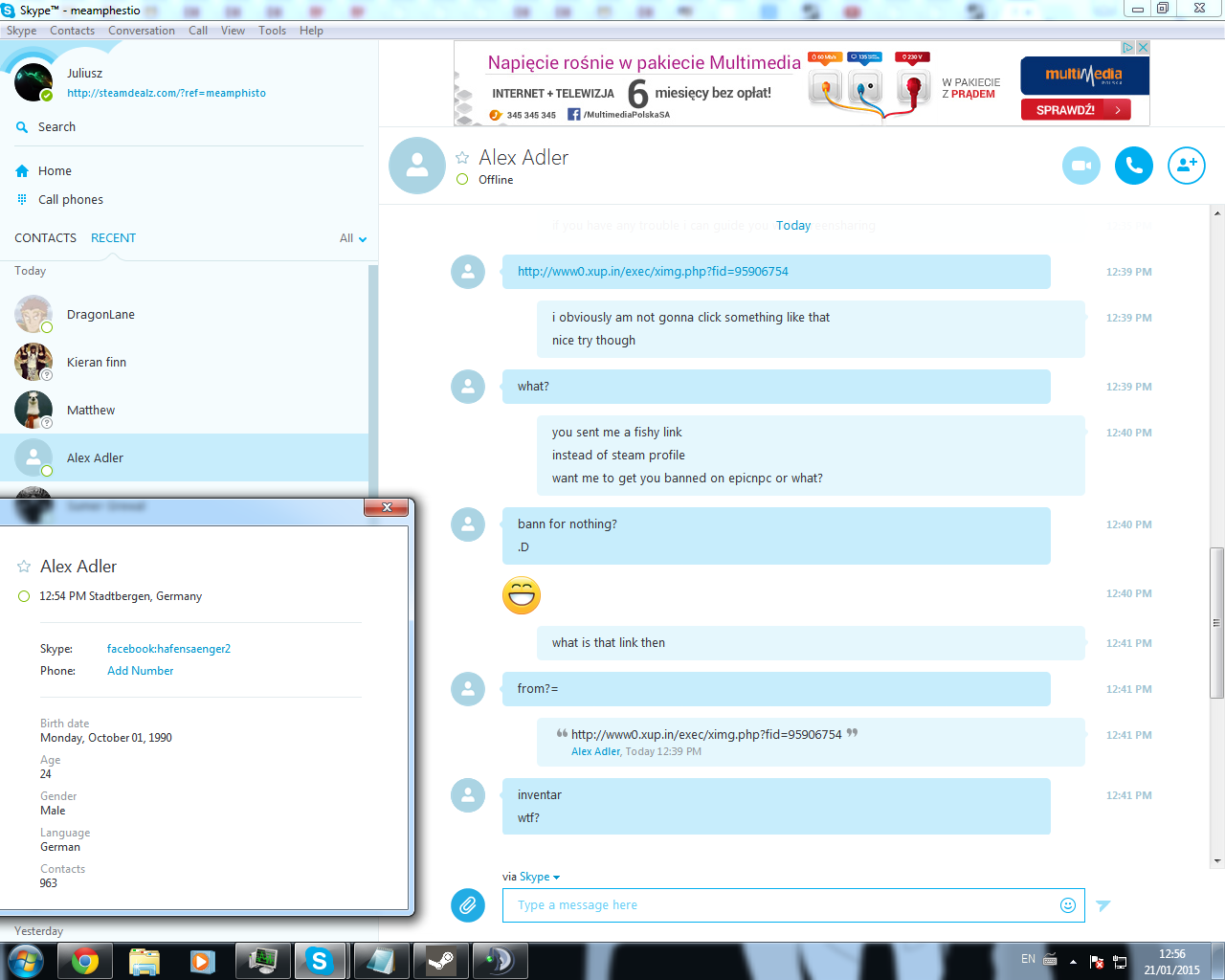This screenshot has height=980, width=1225.
Task: Click the notepad taskbar icon
Action: pos(381,961)
